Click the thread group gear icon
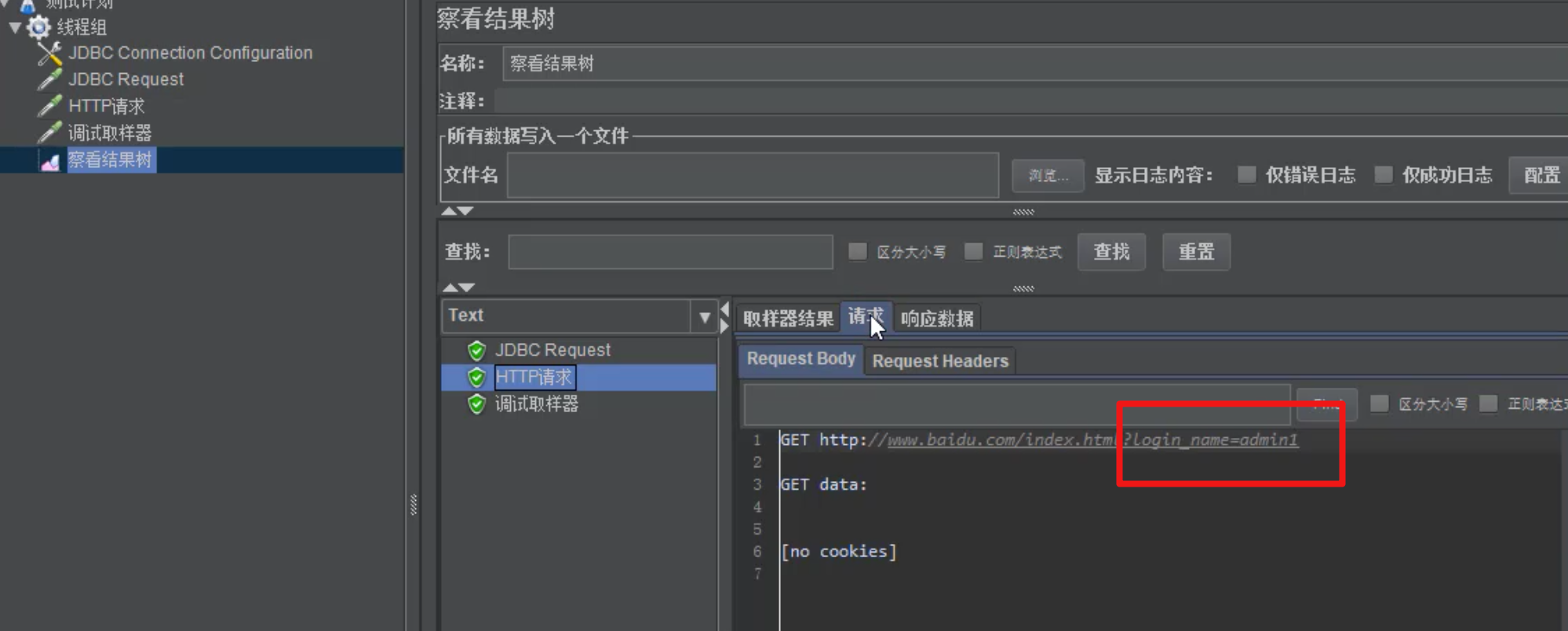Image resolution: width=1568 pixels, height=631 pixels. point(38,27)
